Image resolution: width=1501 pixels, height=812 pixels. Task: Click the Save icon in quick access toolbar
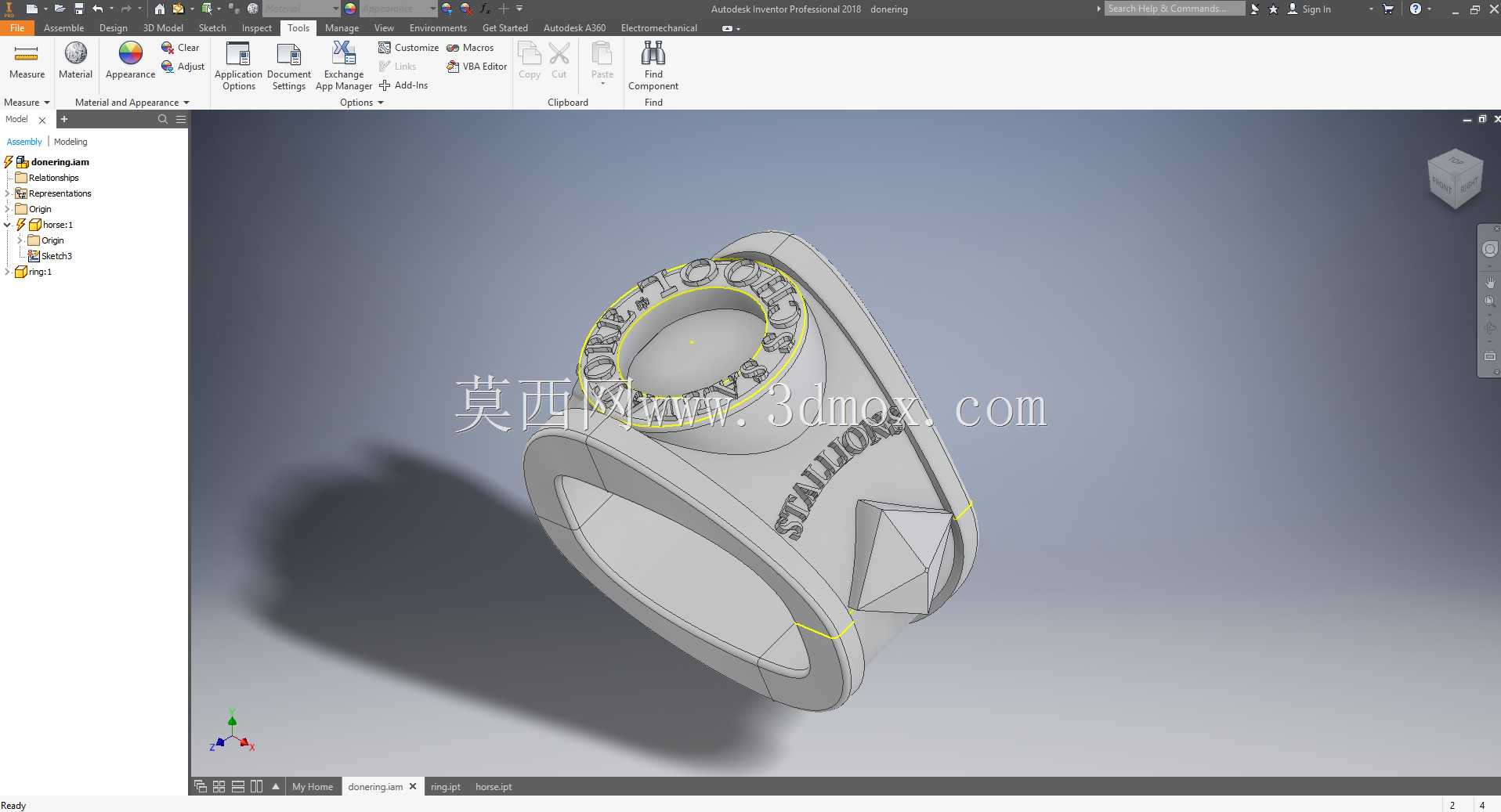[78, 9]
